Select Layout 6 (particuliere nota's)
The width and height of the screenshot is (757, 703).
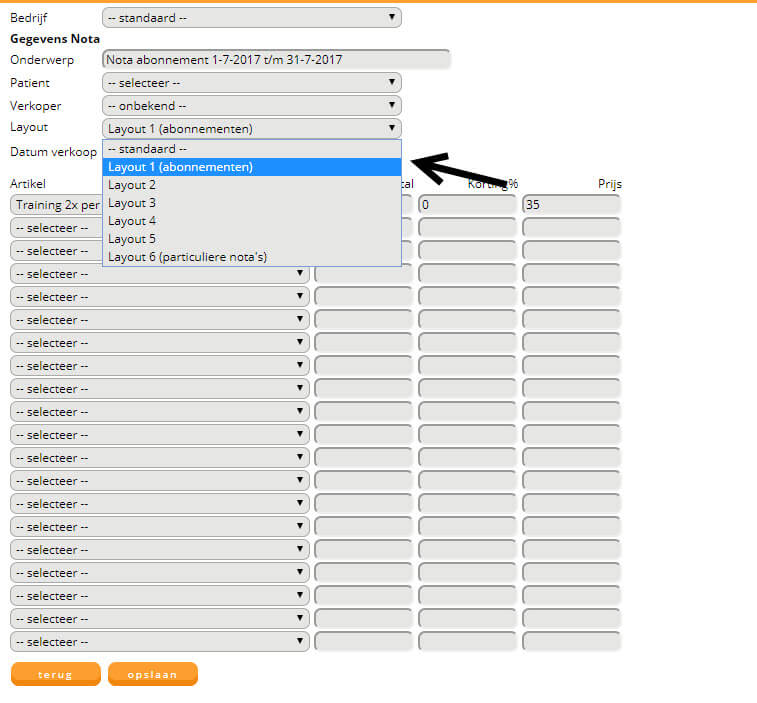point(251,257)
